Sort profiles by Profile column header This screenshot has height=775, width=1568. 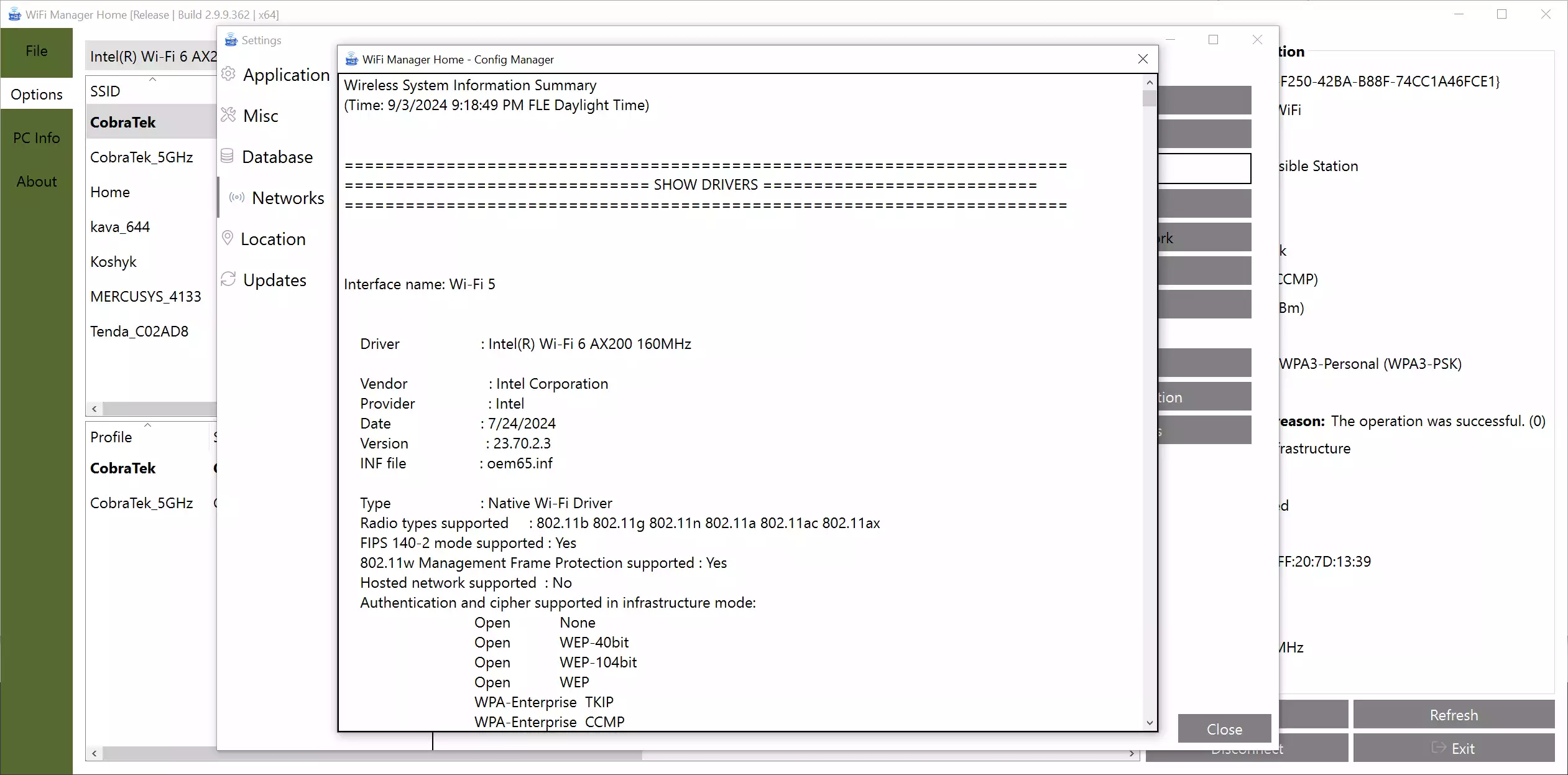(x=148, y=437)
